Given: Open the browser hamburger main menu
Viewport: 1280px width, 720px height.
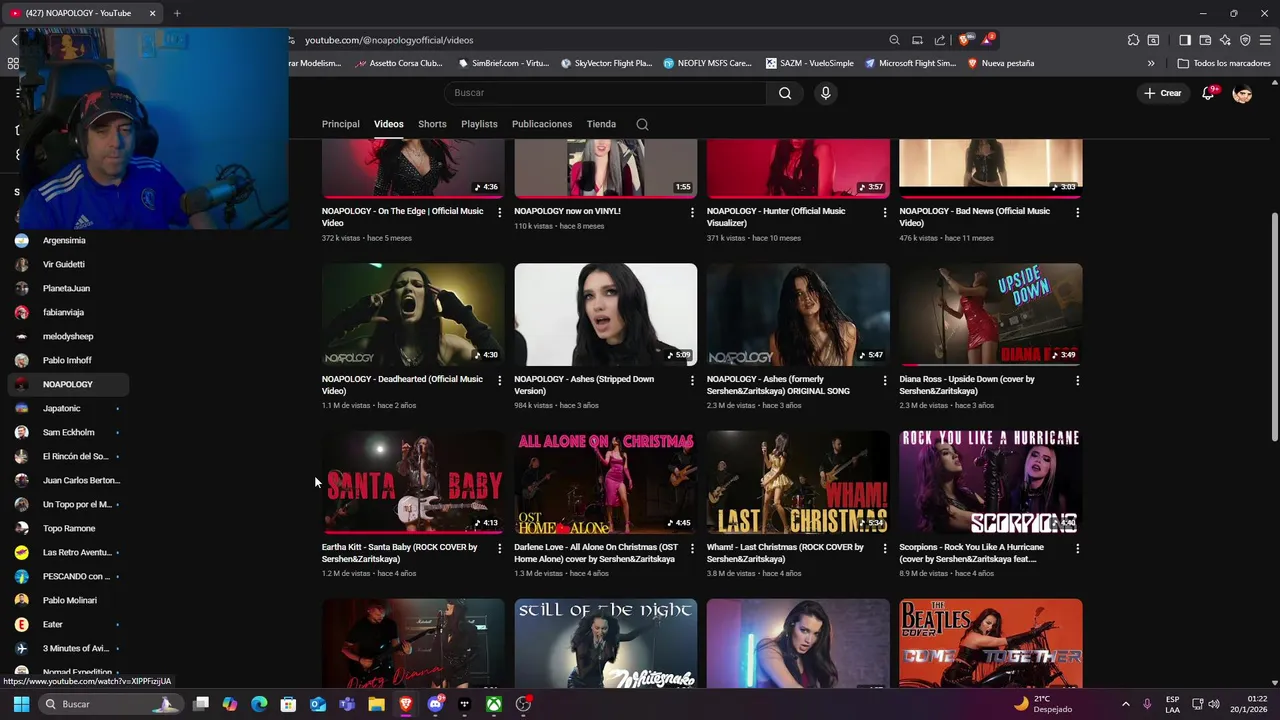Looking at the screenshot, I should point(1266,40).
